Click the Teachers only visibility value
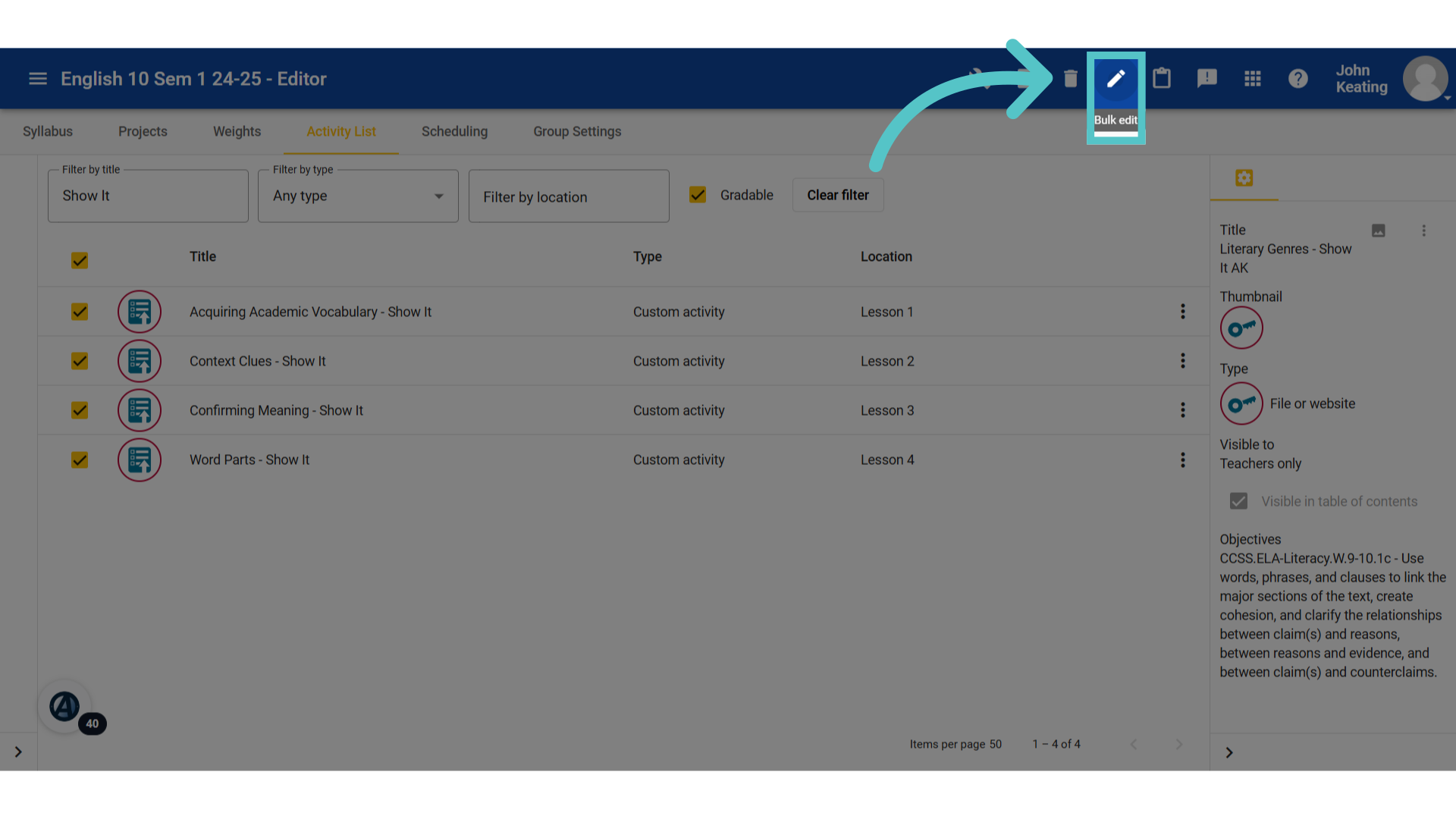The height and width of the screenshot is (819, 1456). (x=1260, y=463)
